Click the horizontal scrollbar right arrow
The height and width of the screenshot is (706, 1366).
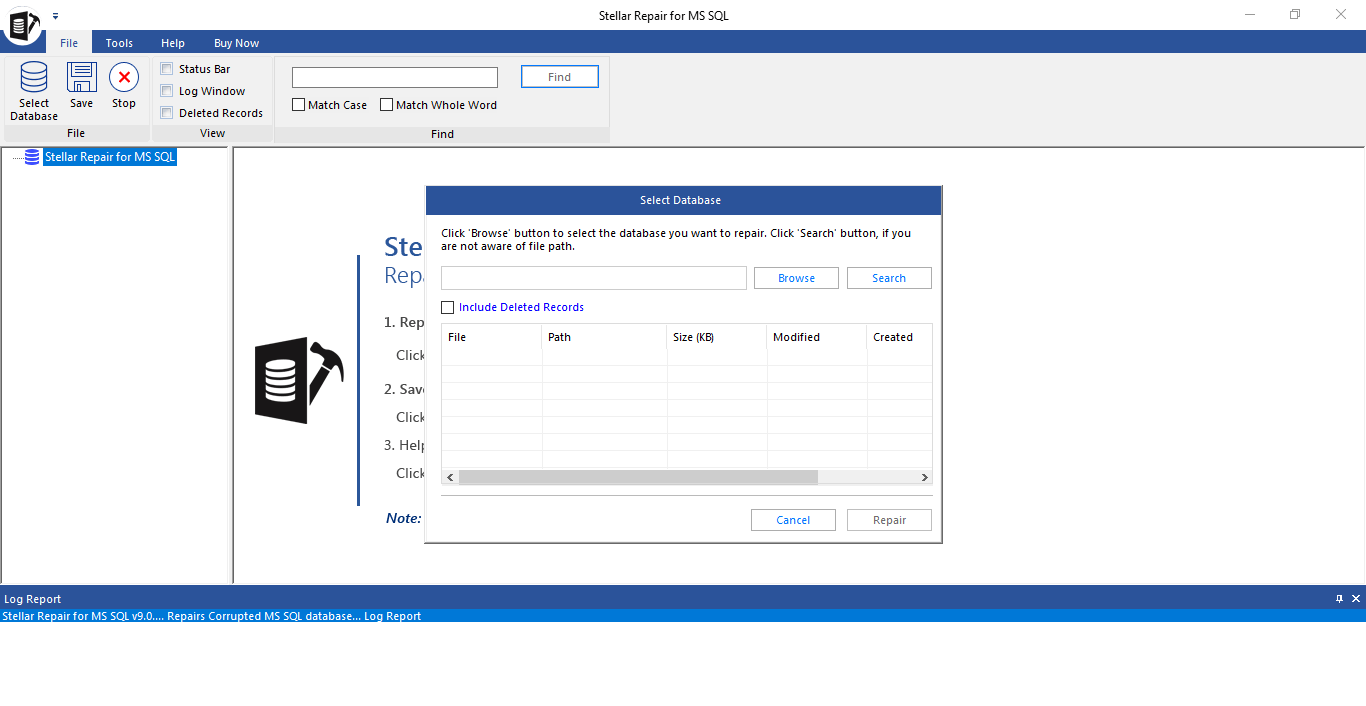point(924,477)
